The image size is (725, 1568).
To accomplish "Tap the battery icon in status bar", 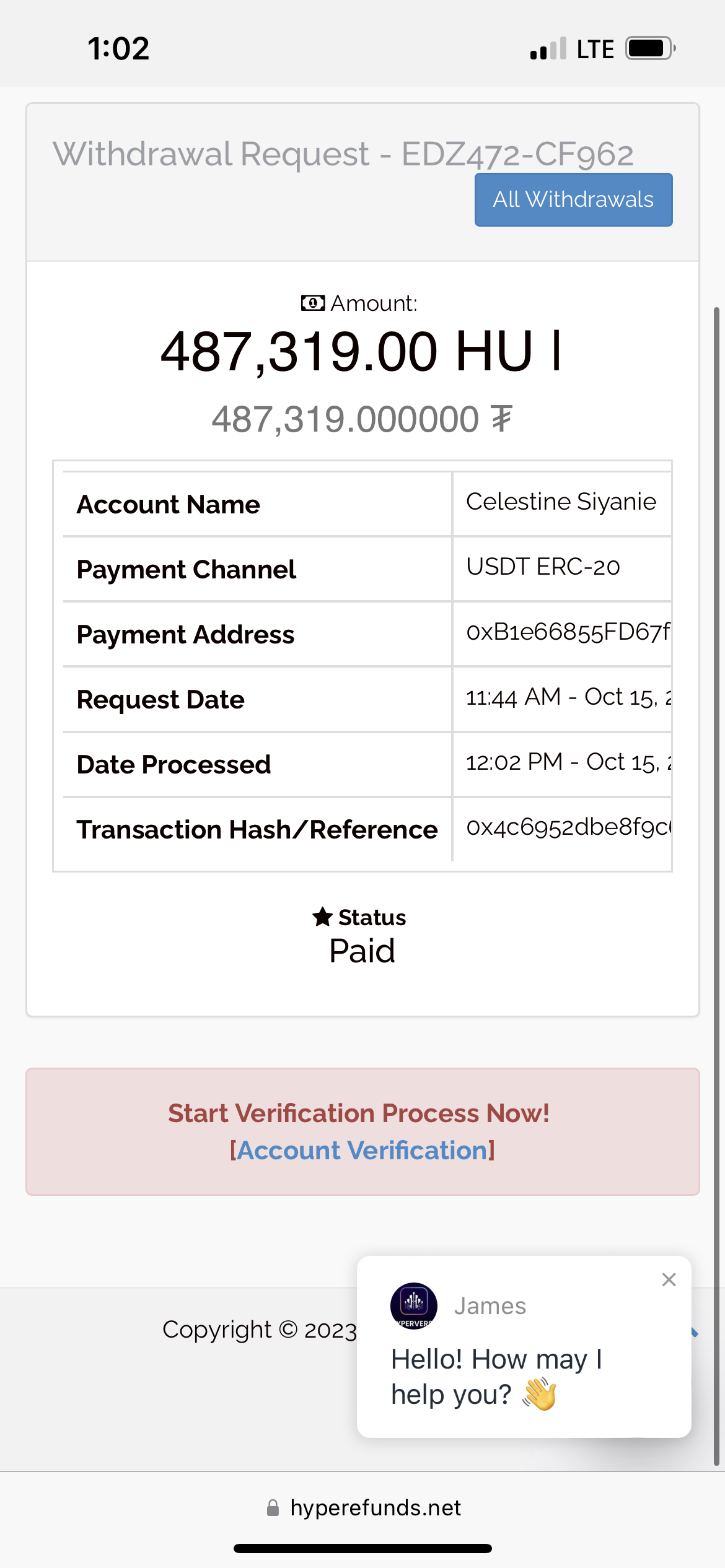I will coord(649,48).
